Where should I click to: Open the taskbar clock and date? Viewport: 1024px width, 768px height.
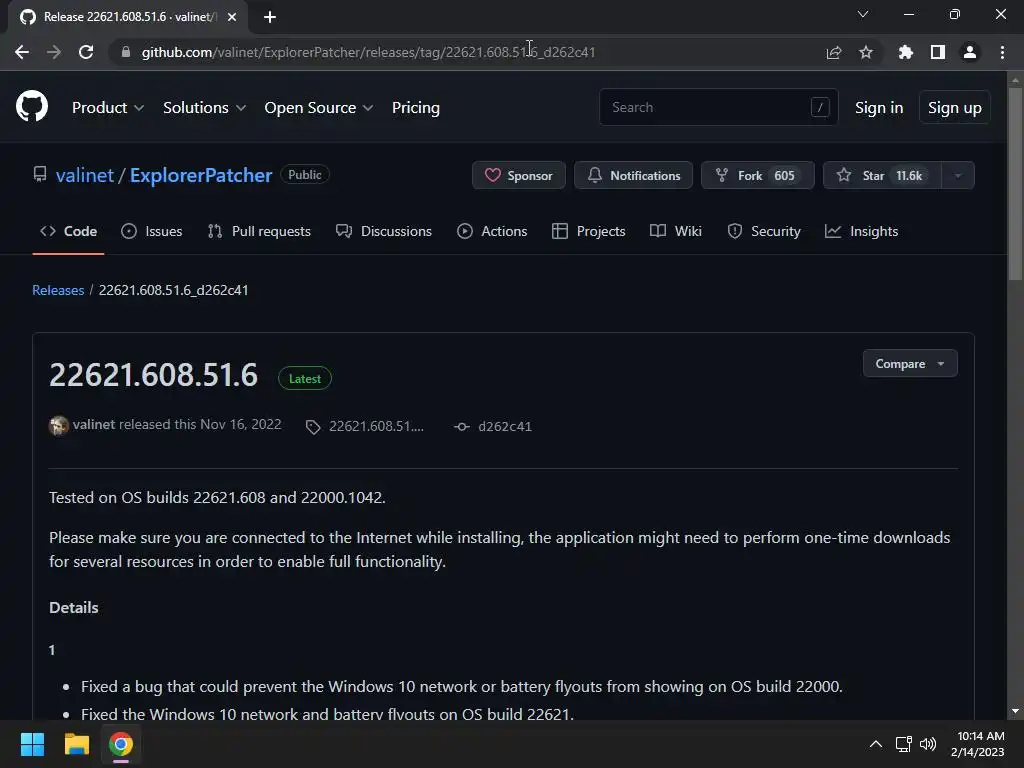tap(978, 744)
